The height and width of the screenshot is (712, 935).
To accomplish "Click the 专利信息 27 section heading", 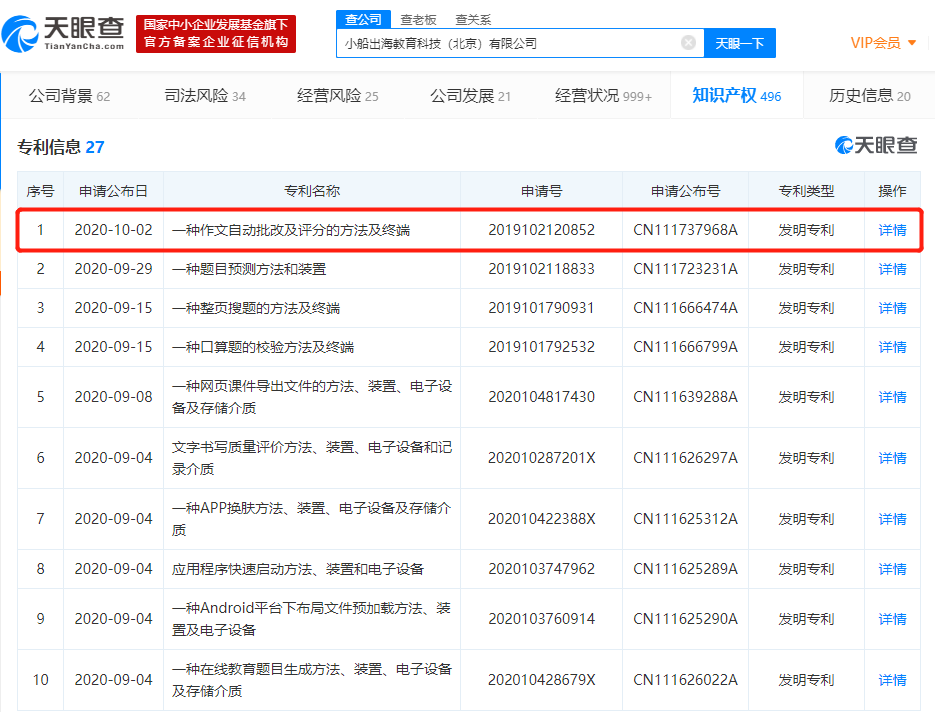I will point(61,147).
